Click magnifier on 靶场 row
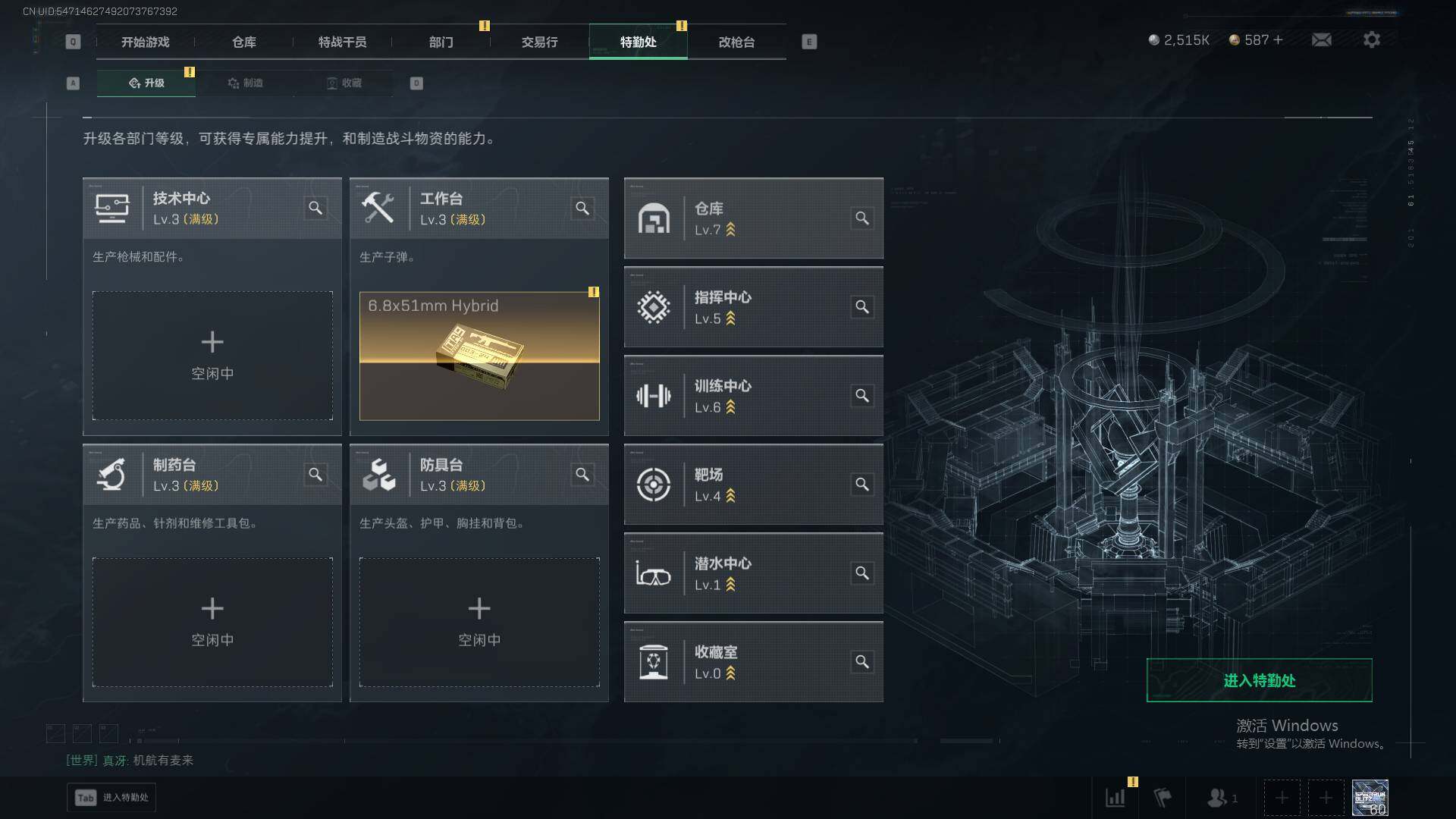This screenshot has width=1456, height=819. (x=862, y=485)
